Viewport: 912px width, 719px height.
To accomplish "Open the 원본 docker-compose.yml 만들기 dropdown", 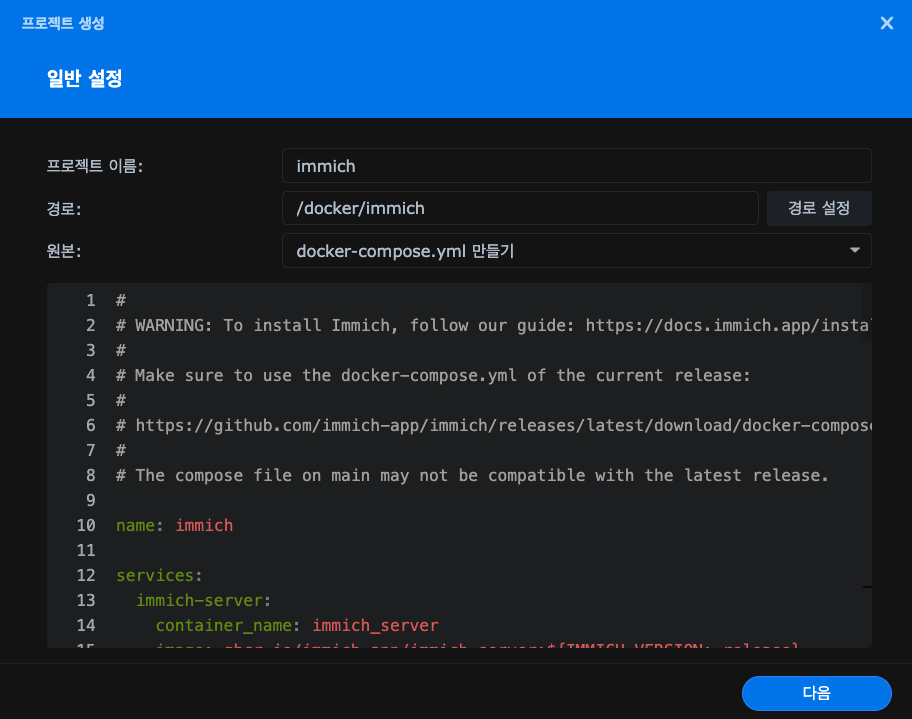I will point(576,251).
